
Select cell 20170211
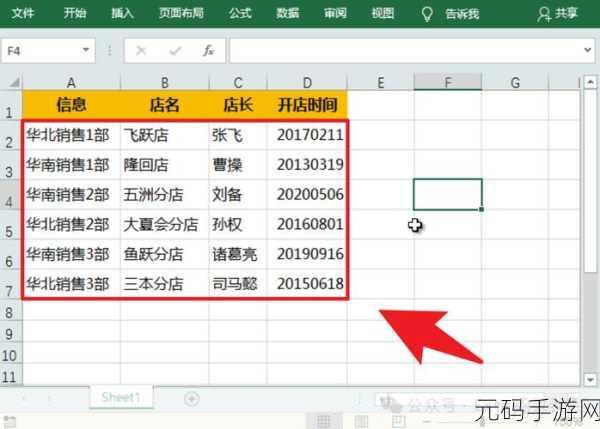307,135
